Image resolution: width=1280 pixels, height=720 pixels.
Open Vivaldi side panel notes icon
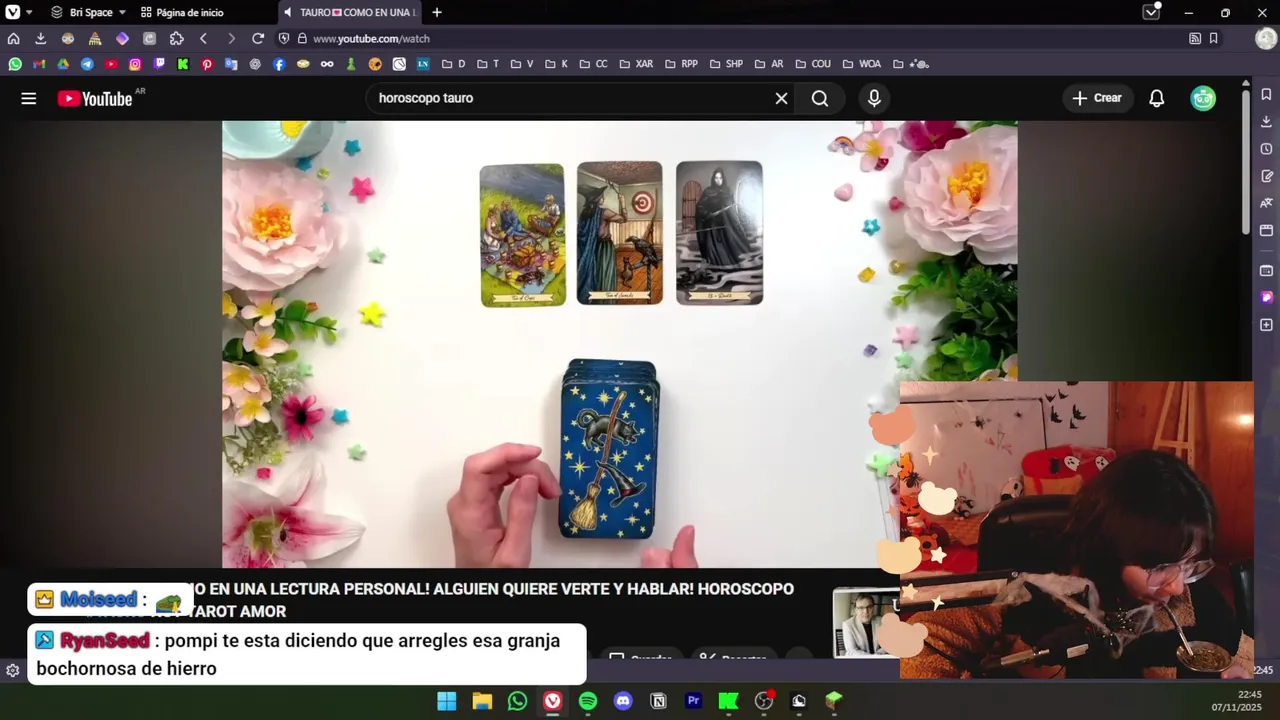tap(1266, 176)
